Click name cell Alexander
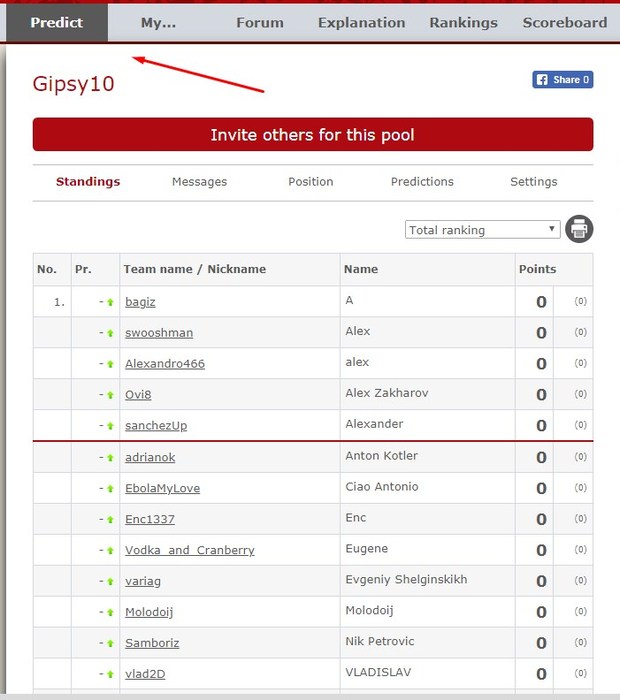The height and width of the screenshot is (700, 620). (374, 424)
